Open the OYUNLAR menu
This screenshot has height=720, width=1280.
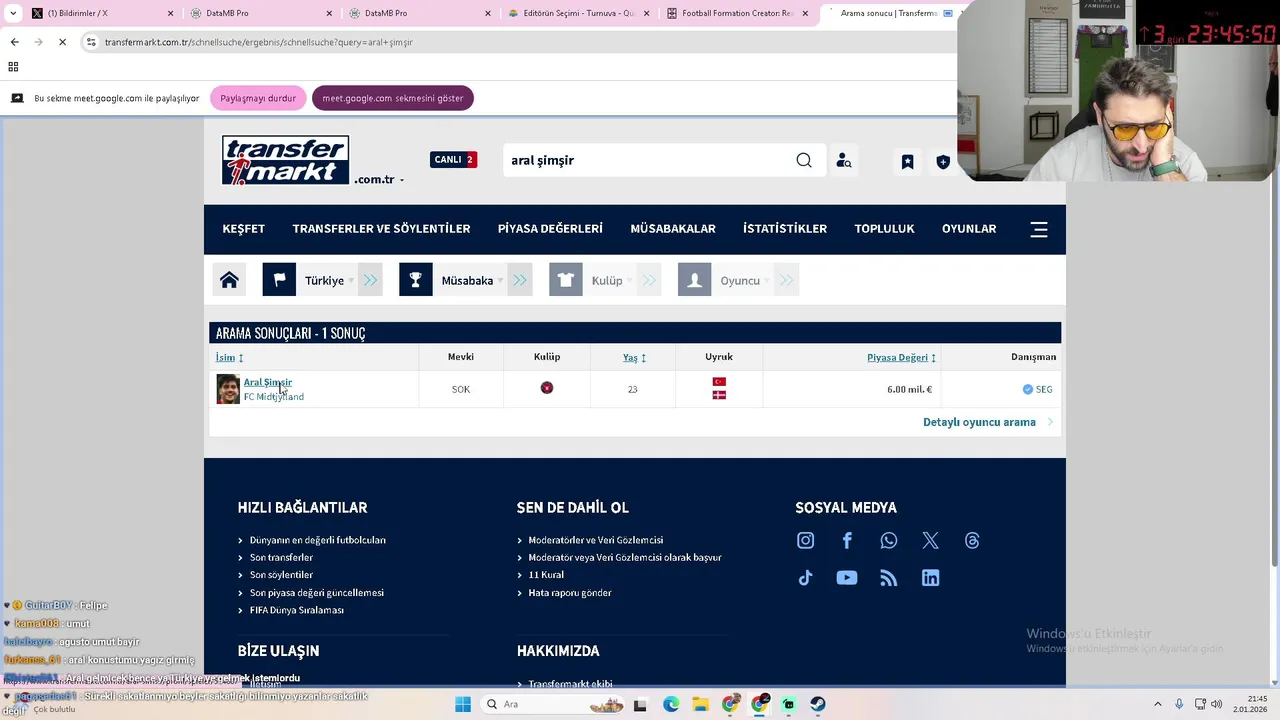tap(969, 229)
